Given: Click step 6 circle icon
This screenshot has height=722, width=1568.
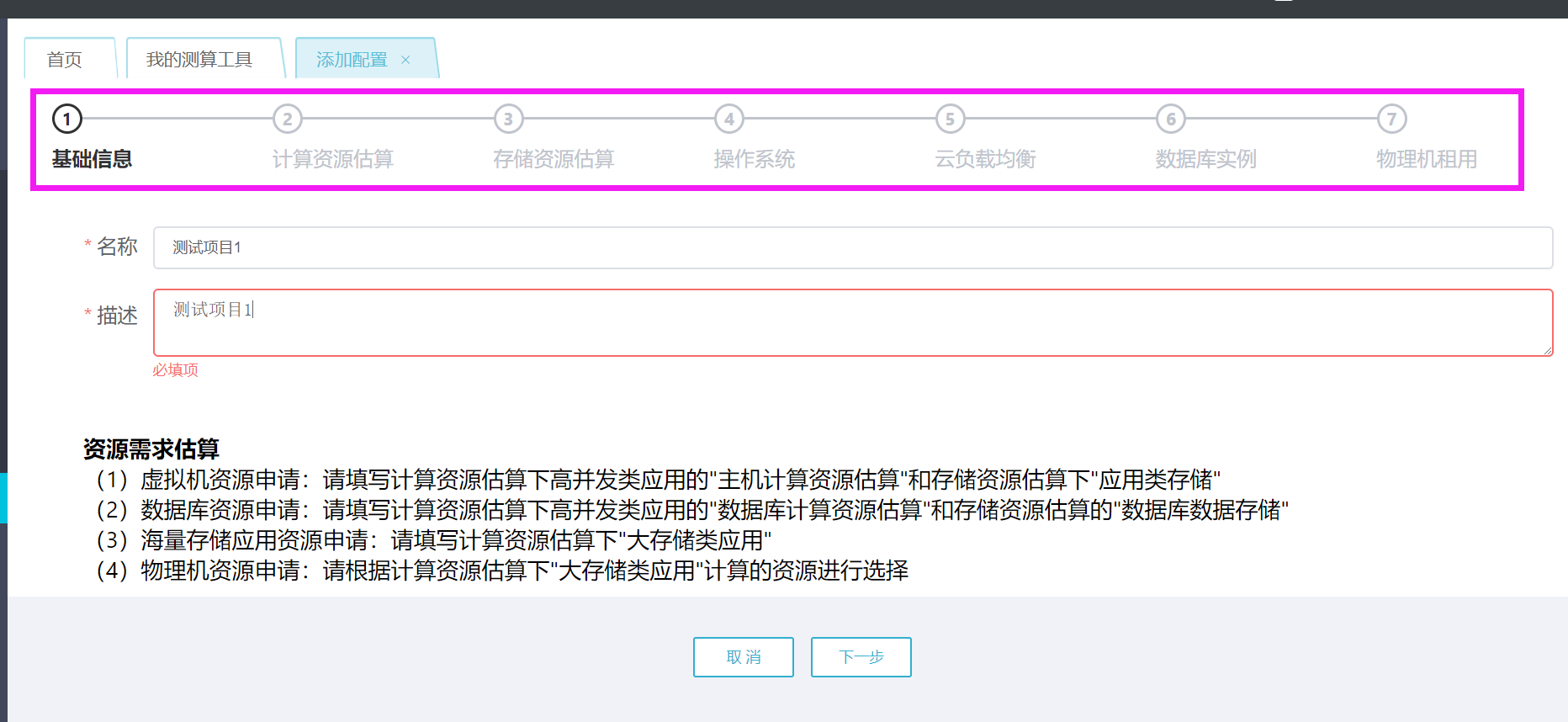Looking at the screenshot, I should tap(1171, 119).
